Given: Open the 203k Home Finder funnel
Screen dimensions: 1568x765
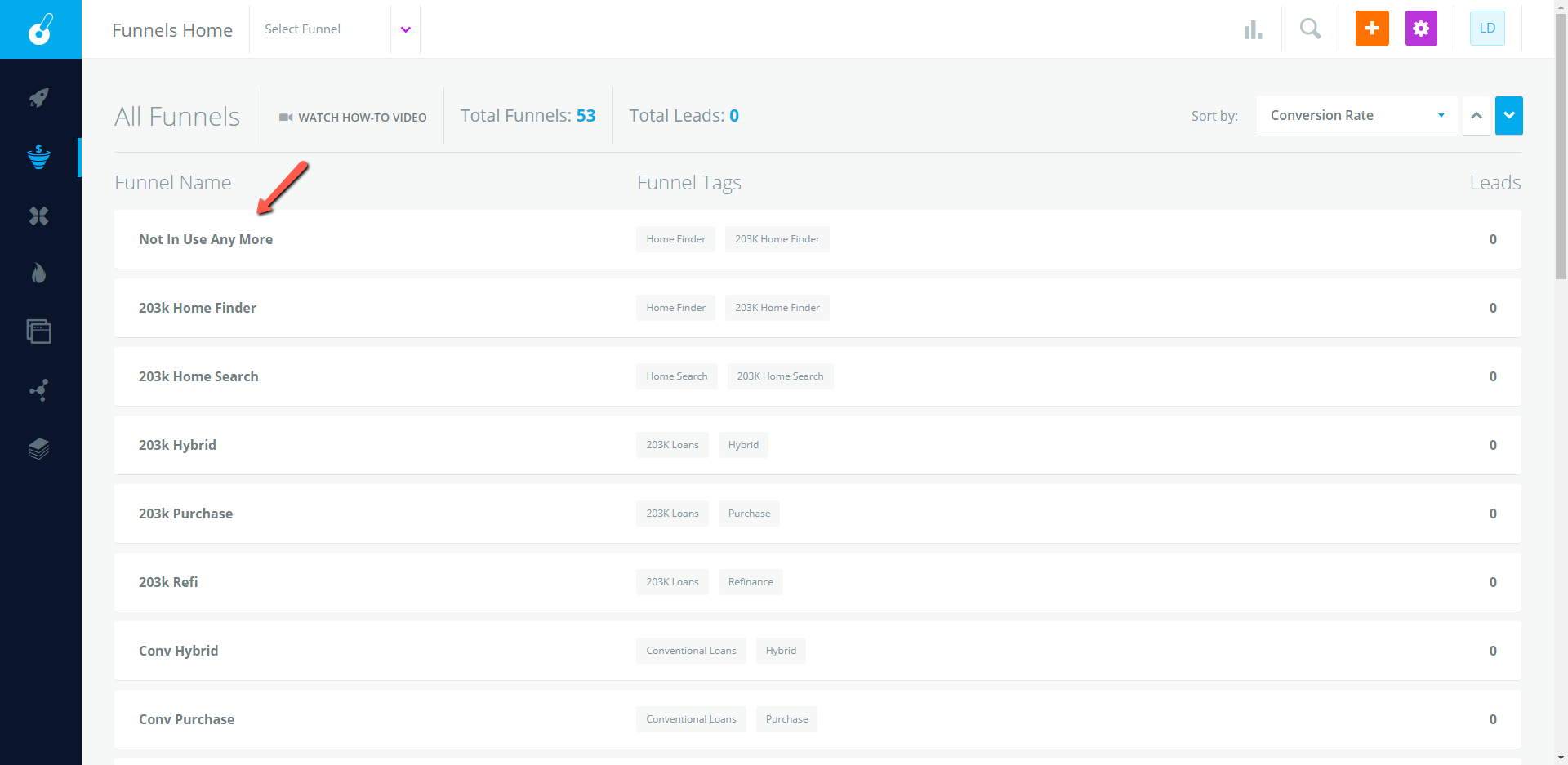Looking at the screenshot, I should pos(198,308).
